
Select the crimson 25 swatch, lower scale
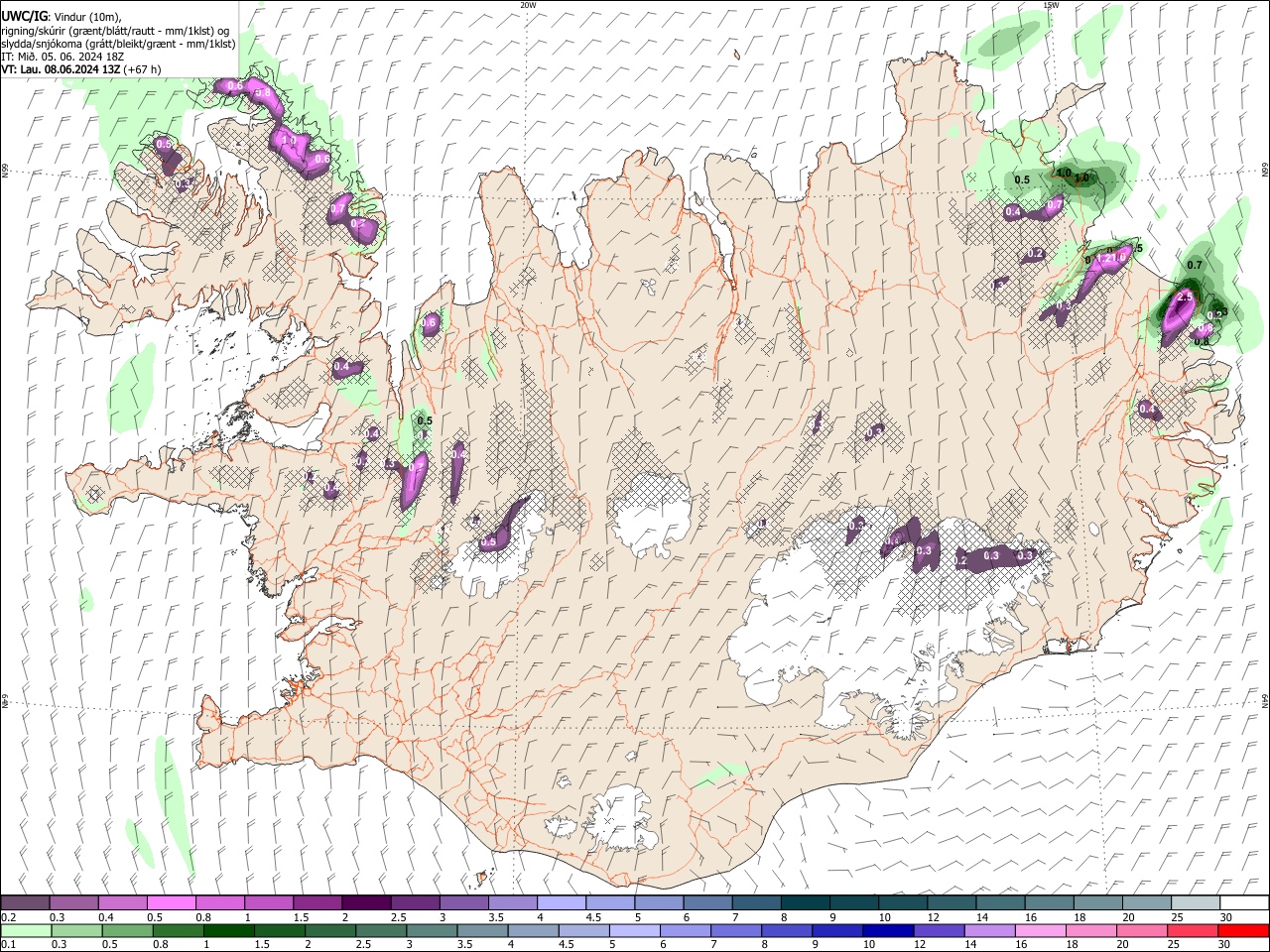click(x=1192, y=930)
